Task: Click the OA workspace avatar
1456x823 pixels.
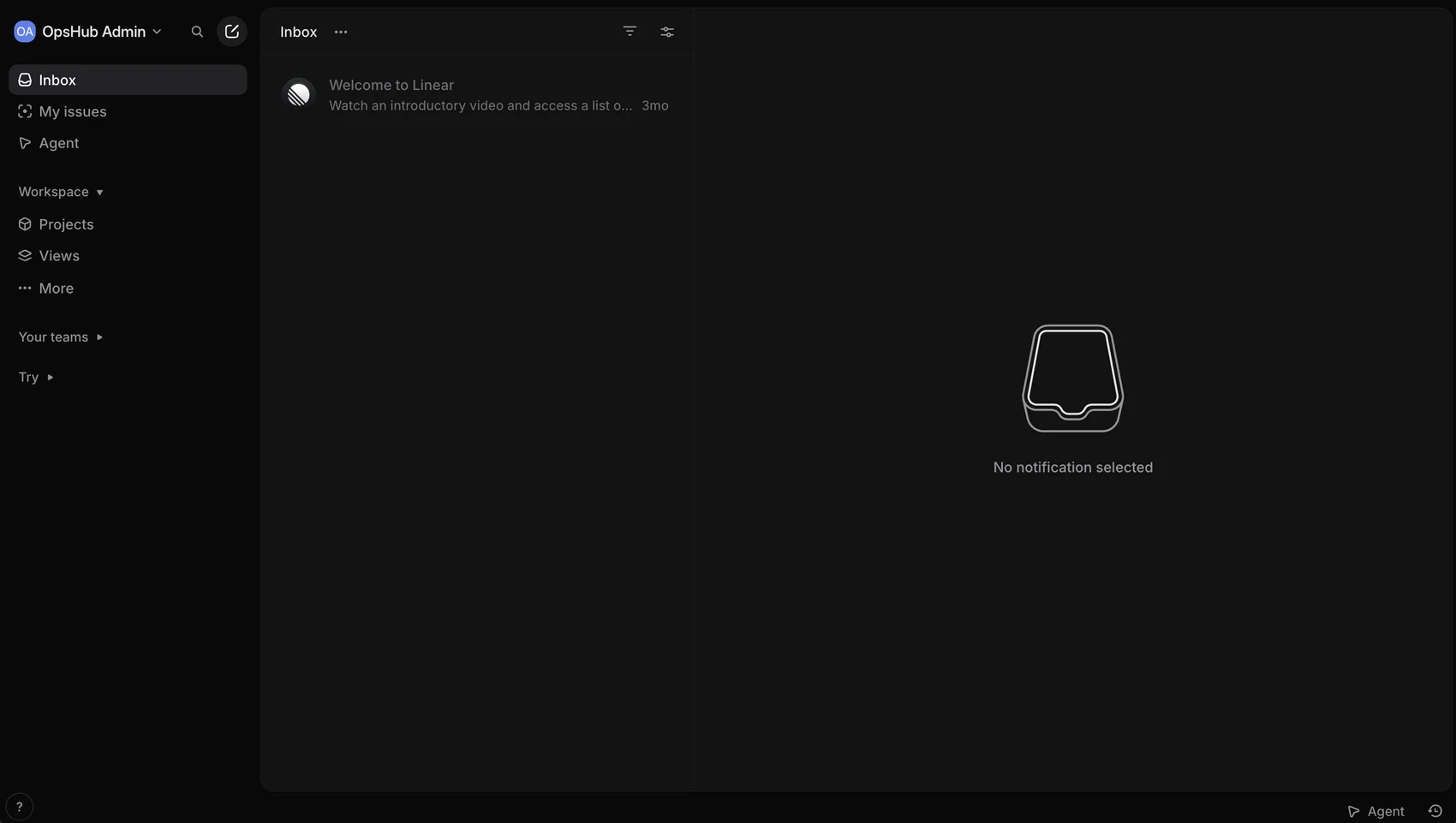Action: click(25, 32)
